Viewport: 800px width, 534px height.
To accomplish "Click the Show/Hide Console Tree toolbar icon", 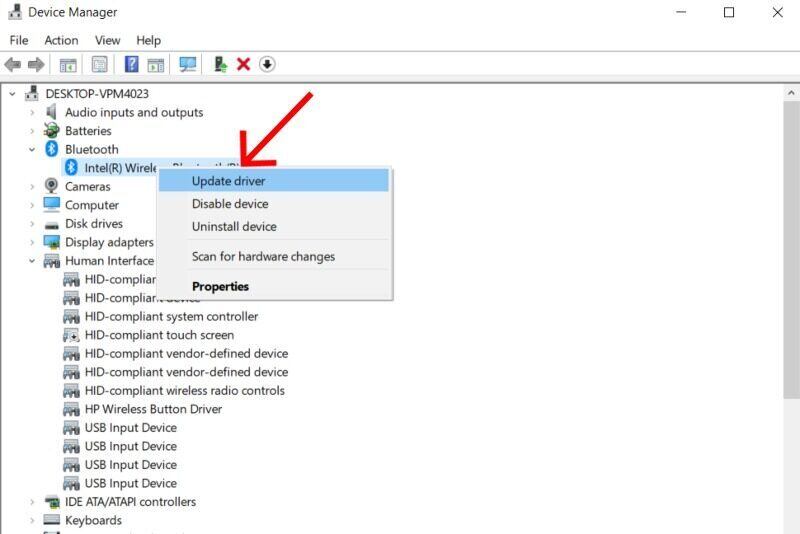I will coord(68,65).
